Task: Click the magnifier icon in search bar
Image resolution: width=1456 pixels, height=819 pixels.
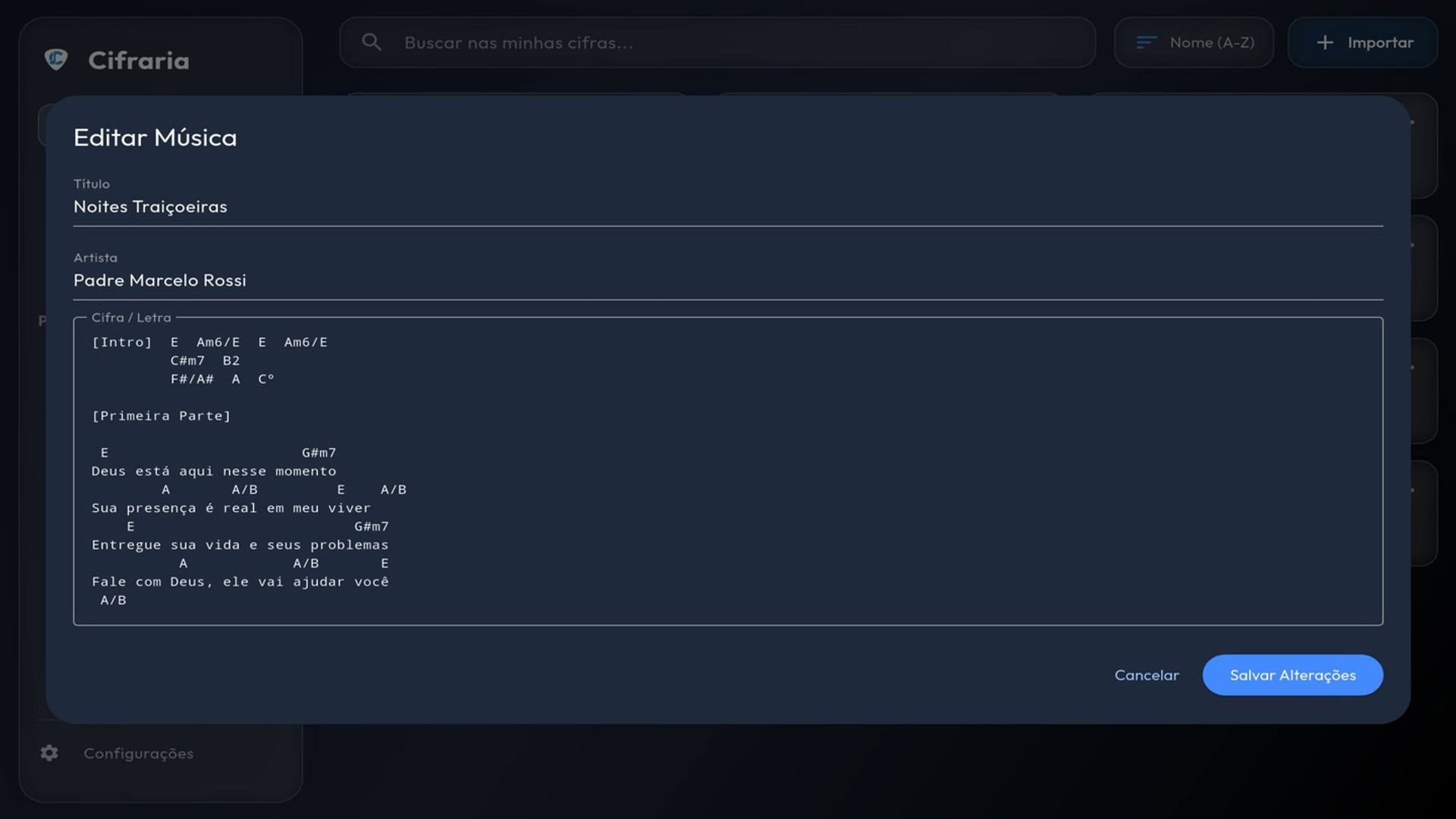Action: click(x=372, y=42)
